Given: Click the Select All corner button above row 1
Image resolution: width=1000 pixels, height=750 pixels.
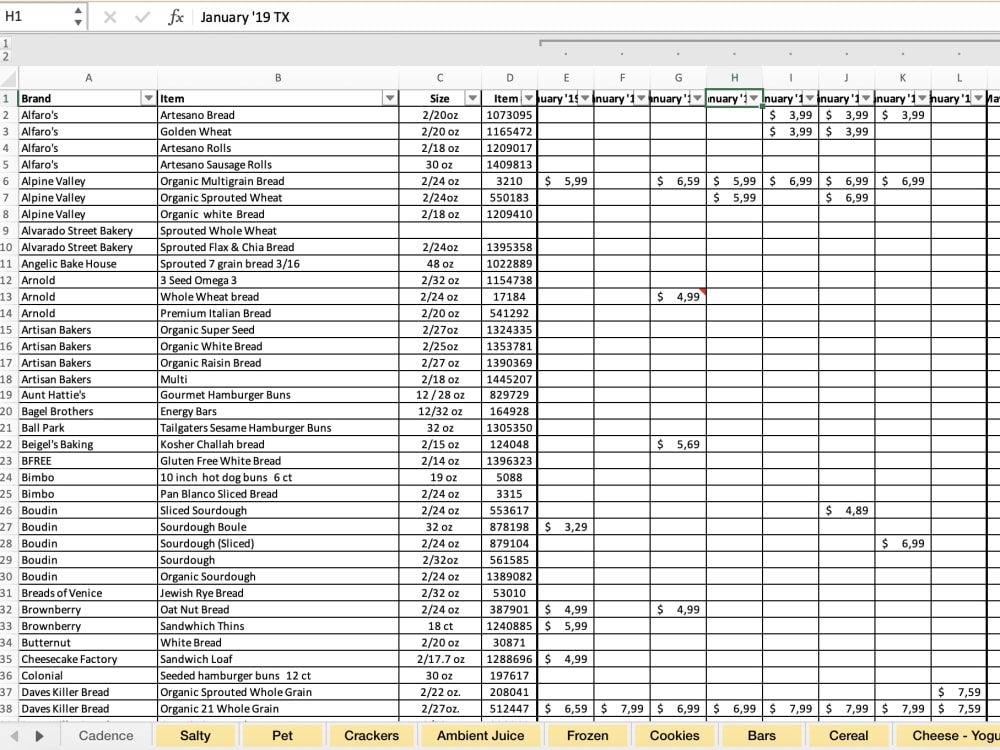Looking at the screenshot, I should tap(6, 78).
